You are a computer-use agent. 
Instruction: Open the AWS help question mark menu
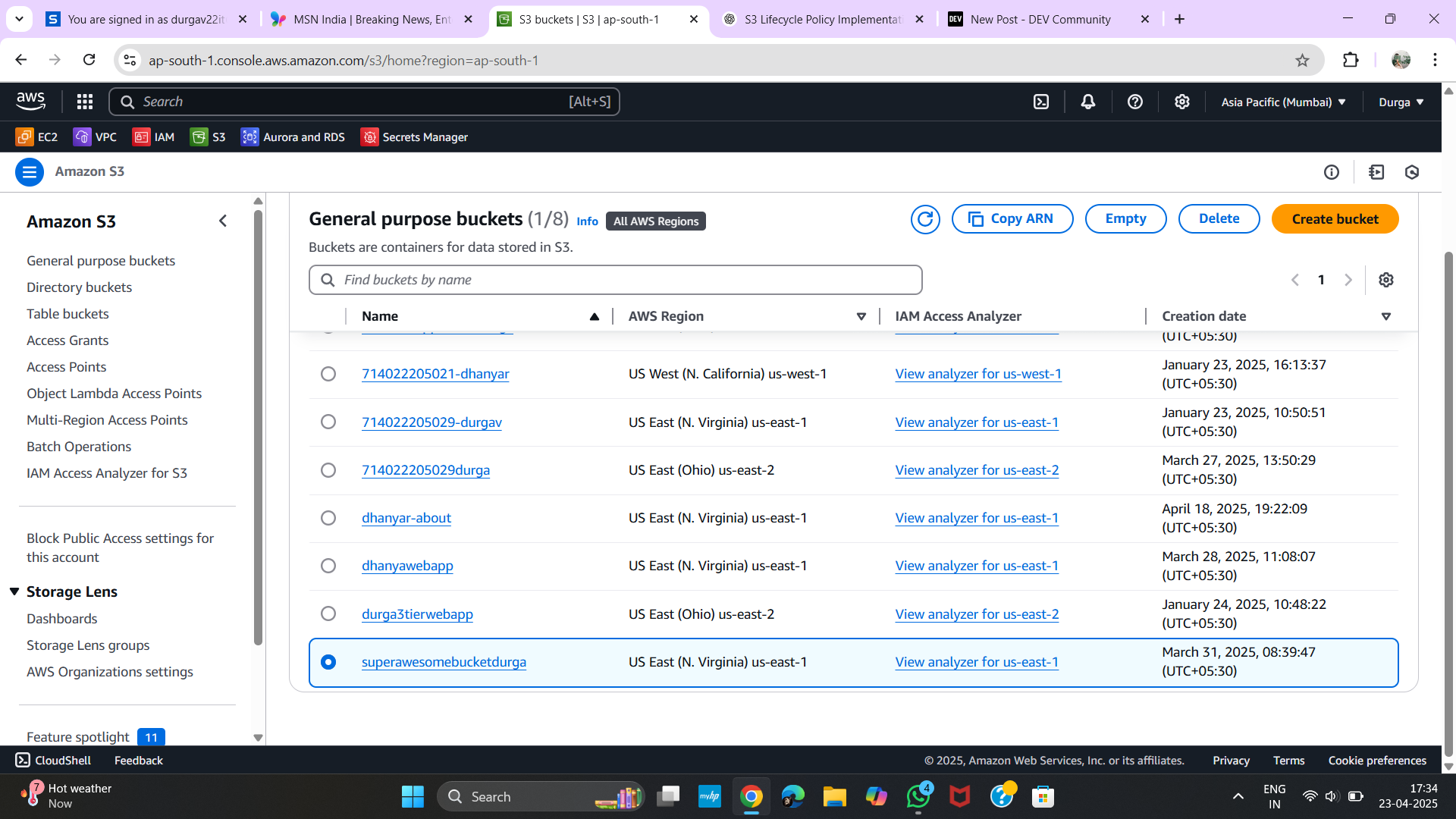pos(1135,102)
